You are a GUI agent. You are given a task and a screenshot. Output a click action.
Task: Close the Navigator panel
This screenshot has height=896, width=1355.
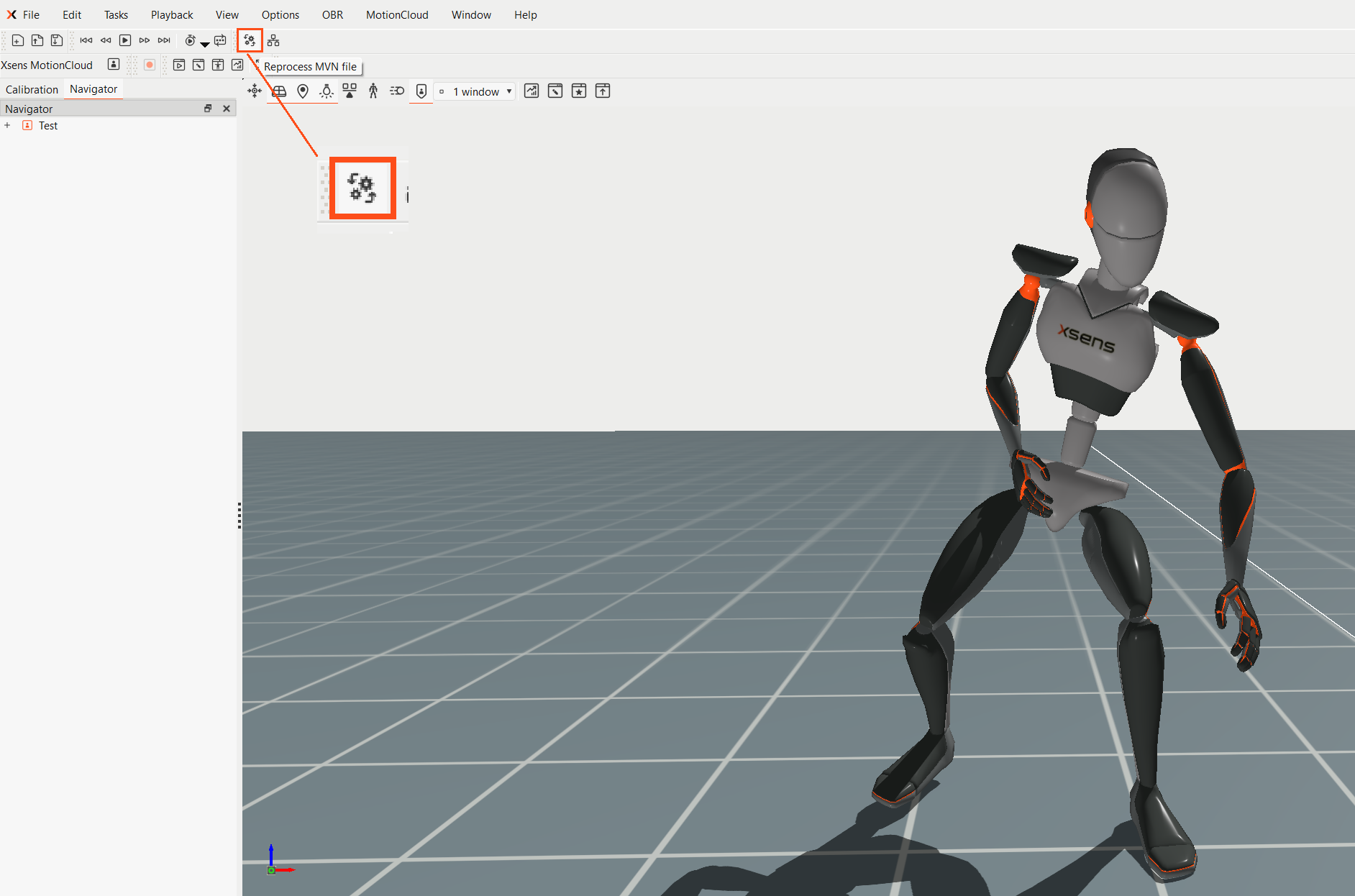227,109
